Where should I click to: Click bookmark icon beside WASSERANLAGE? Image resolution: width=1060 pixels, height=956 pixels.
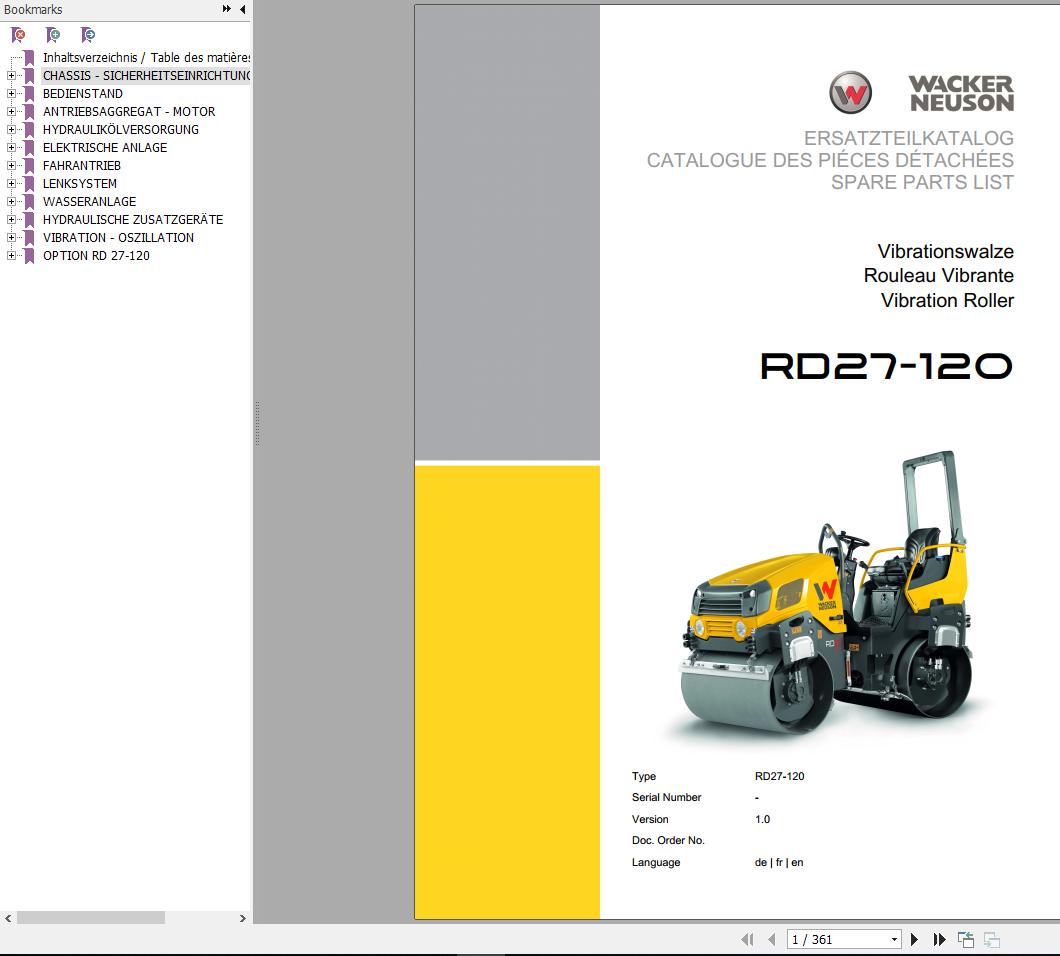tap(29, 201)
